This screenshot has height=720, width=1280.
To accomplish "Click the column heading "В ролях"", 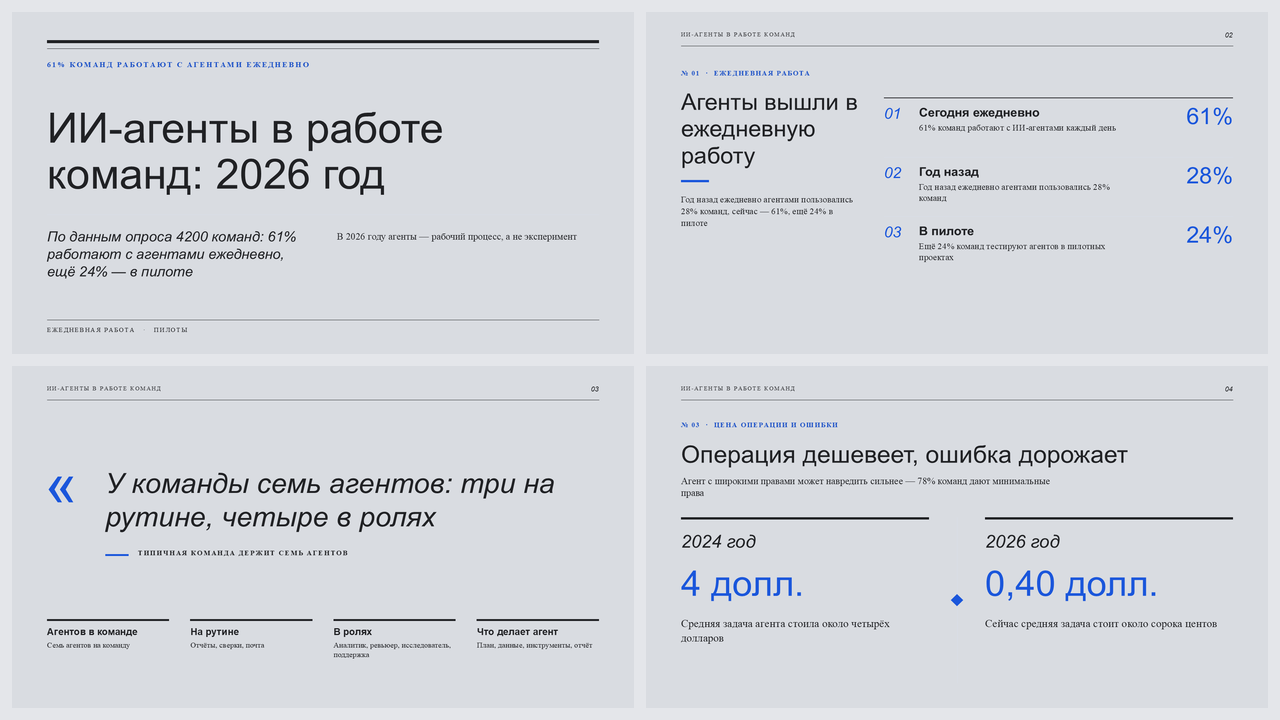I will click(x=352, y=632).
